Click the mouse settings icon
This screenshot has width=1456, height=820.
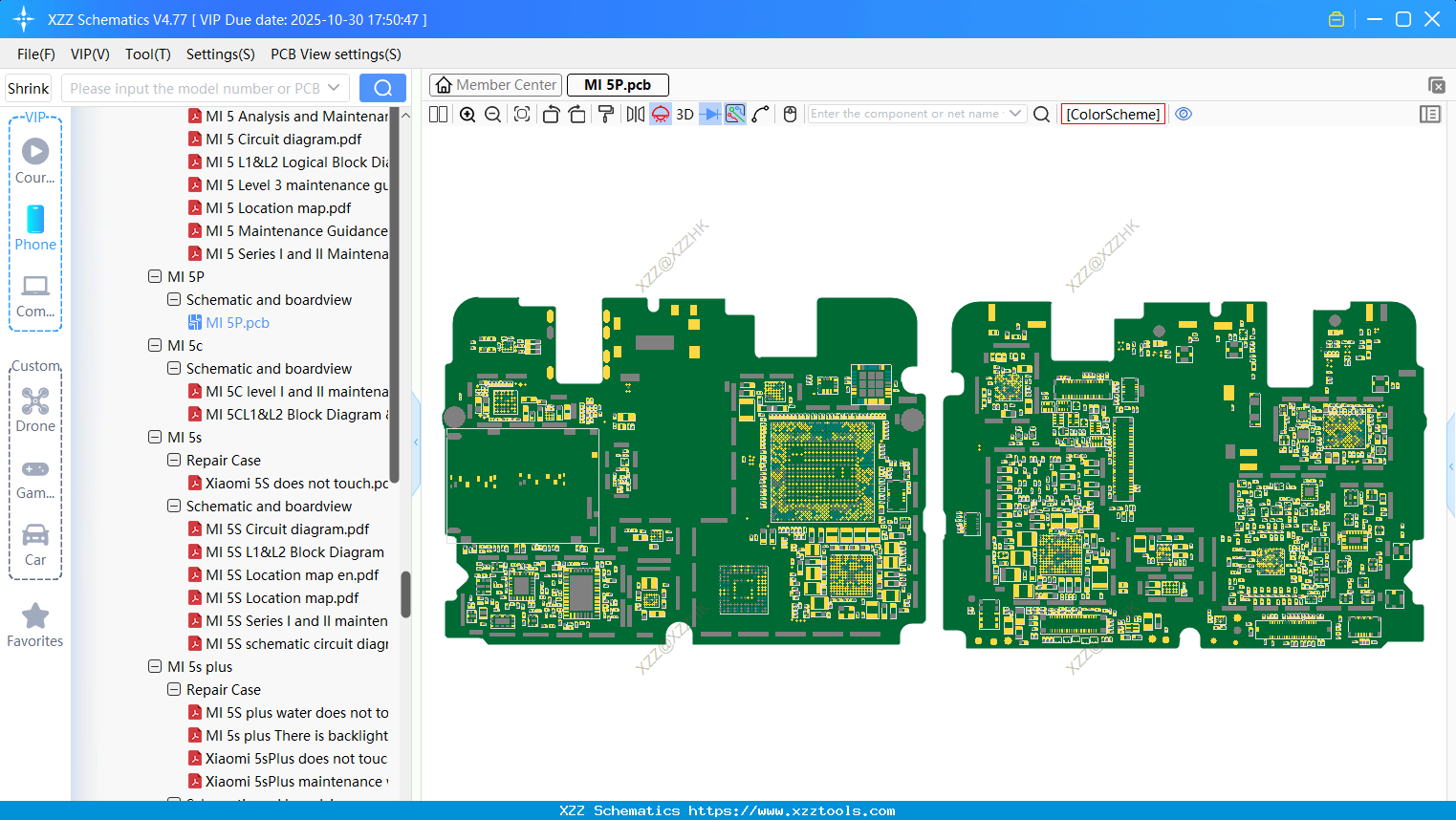point(790,114)
